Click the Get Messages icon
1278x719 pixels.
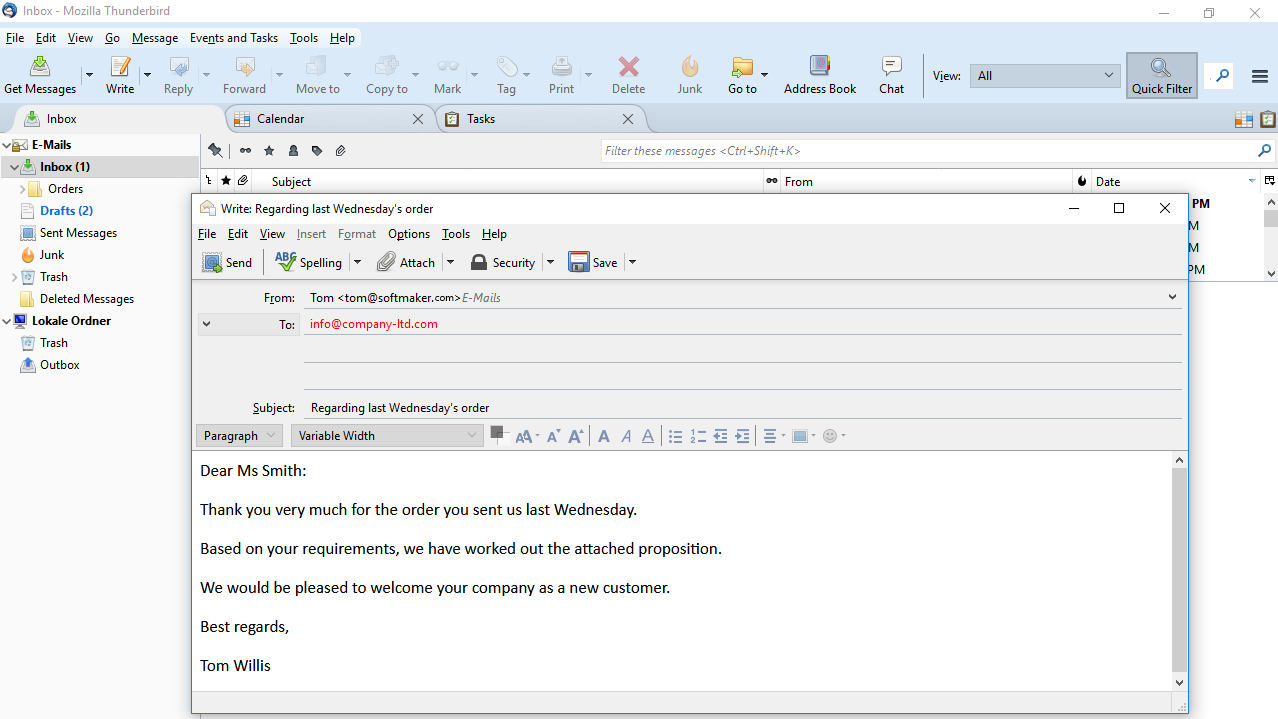point(40,66)
